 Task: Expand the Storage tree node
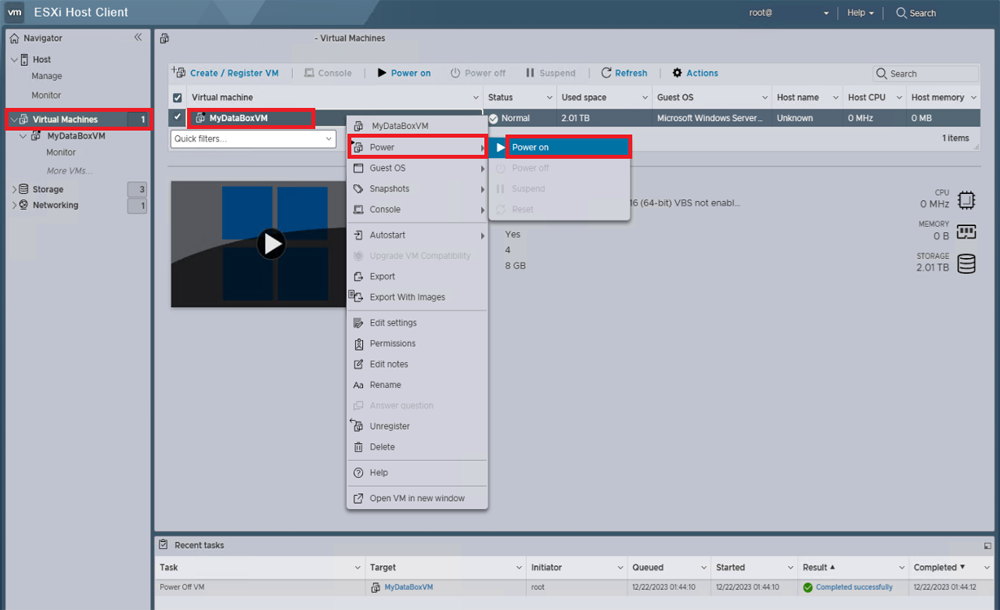click(x=14, y=190)
